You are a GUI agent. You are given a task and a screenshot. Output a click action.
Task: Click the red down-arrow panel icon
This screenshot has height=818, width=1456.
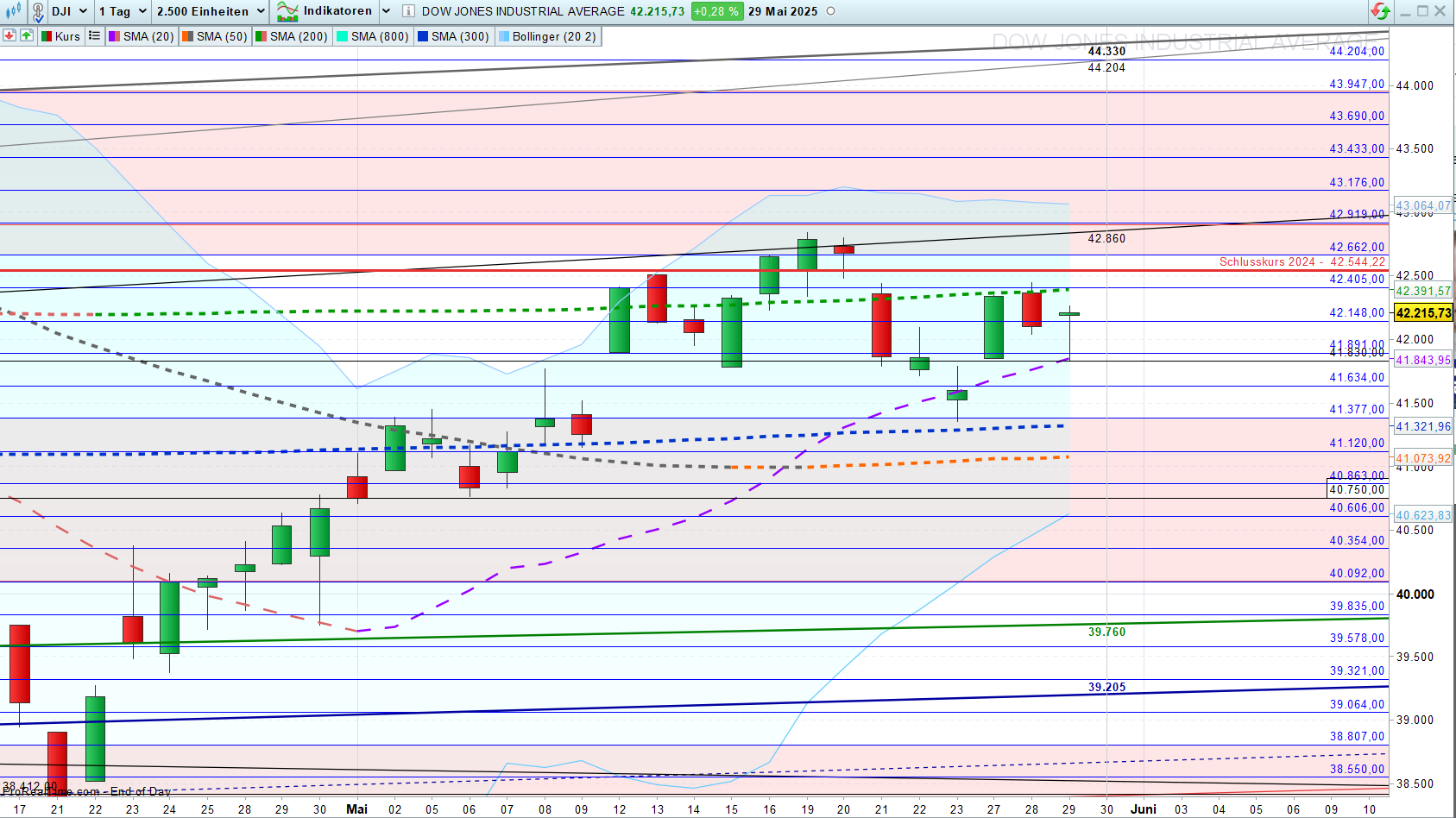(9, 35)
